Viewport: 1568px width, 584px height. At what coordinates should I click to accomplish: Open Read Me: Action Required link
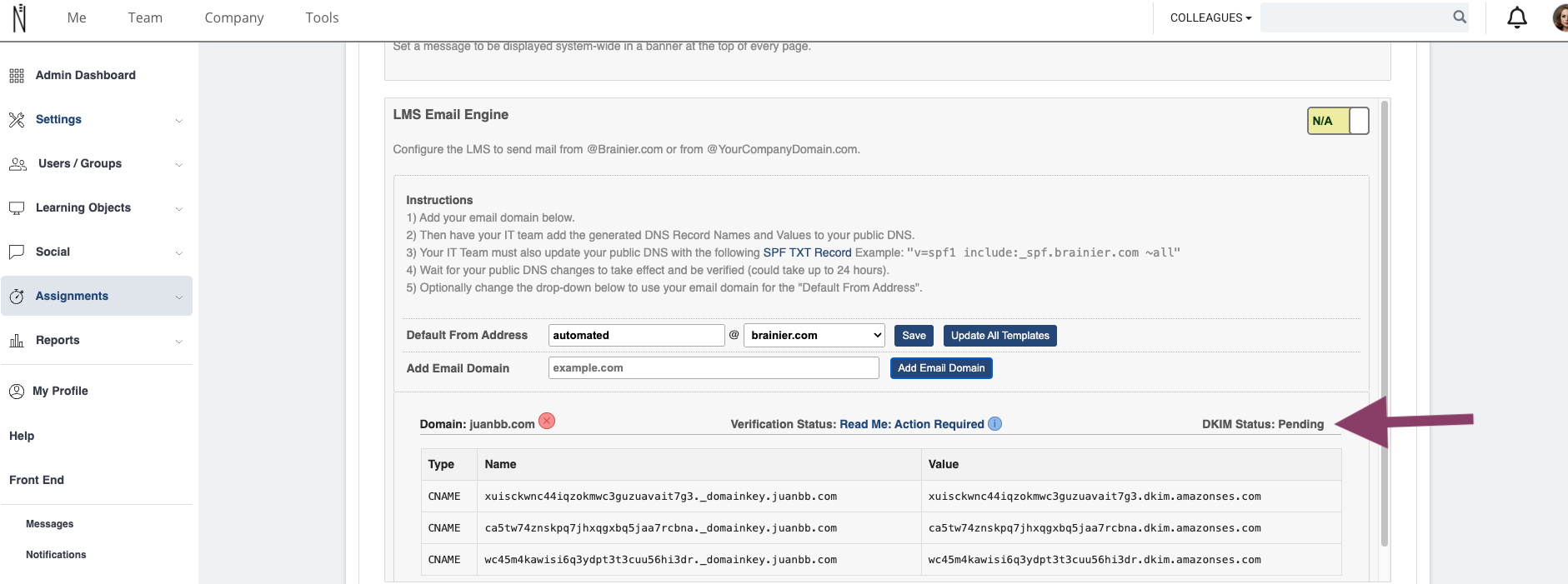point(912,424)
